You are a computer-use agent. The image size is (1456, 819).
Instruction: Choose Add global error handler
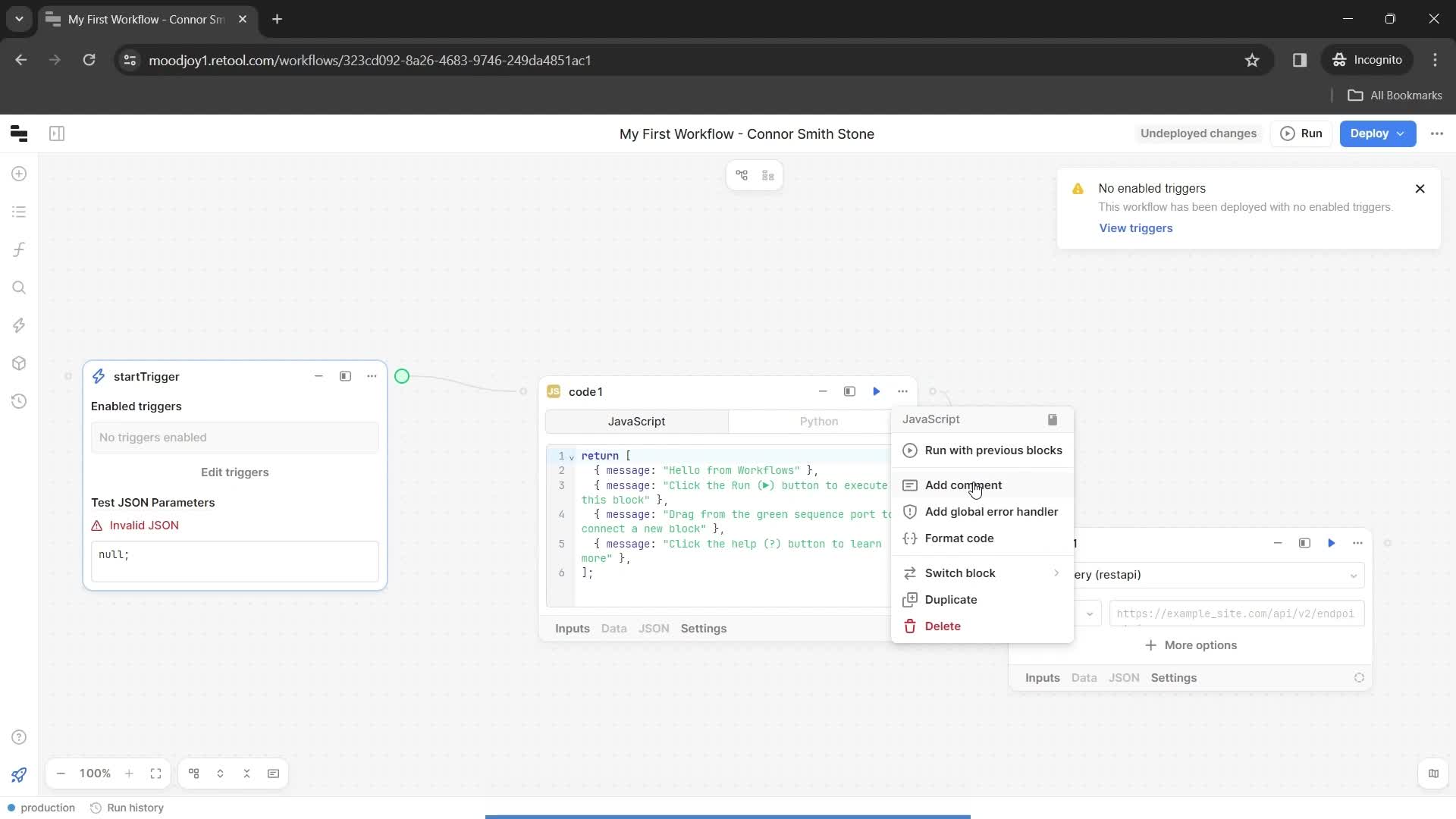point(982,512)
